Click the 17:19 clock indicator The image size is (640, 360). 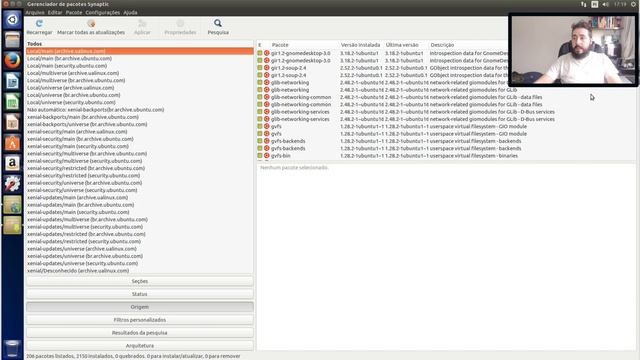point(620,4)
